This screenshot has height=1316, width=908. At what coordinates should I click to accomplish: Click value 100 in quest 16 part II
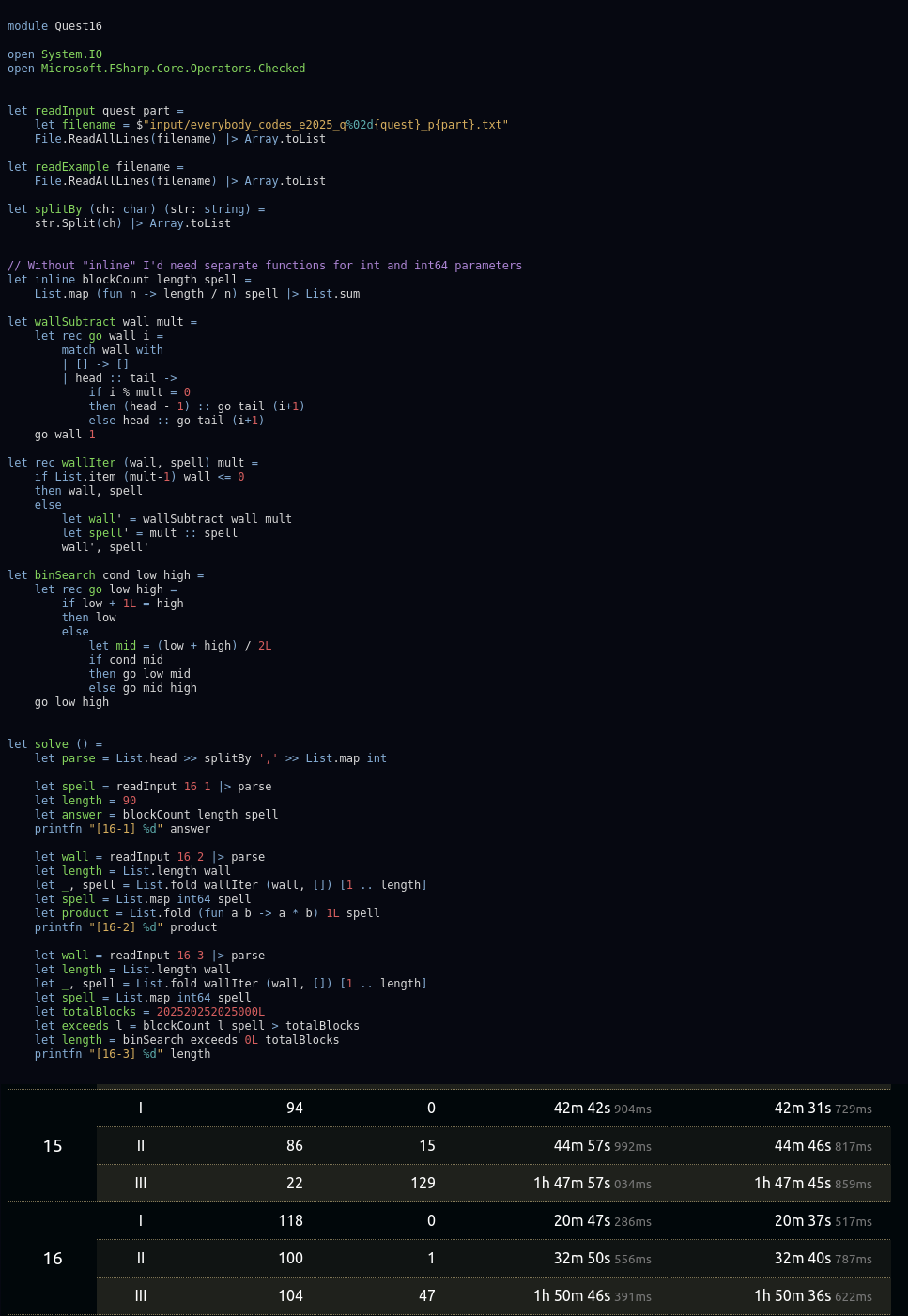[x=291, y=1259]
